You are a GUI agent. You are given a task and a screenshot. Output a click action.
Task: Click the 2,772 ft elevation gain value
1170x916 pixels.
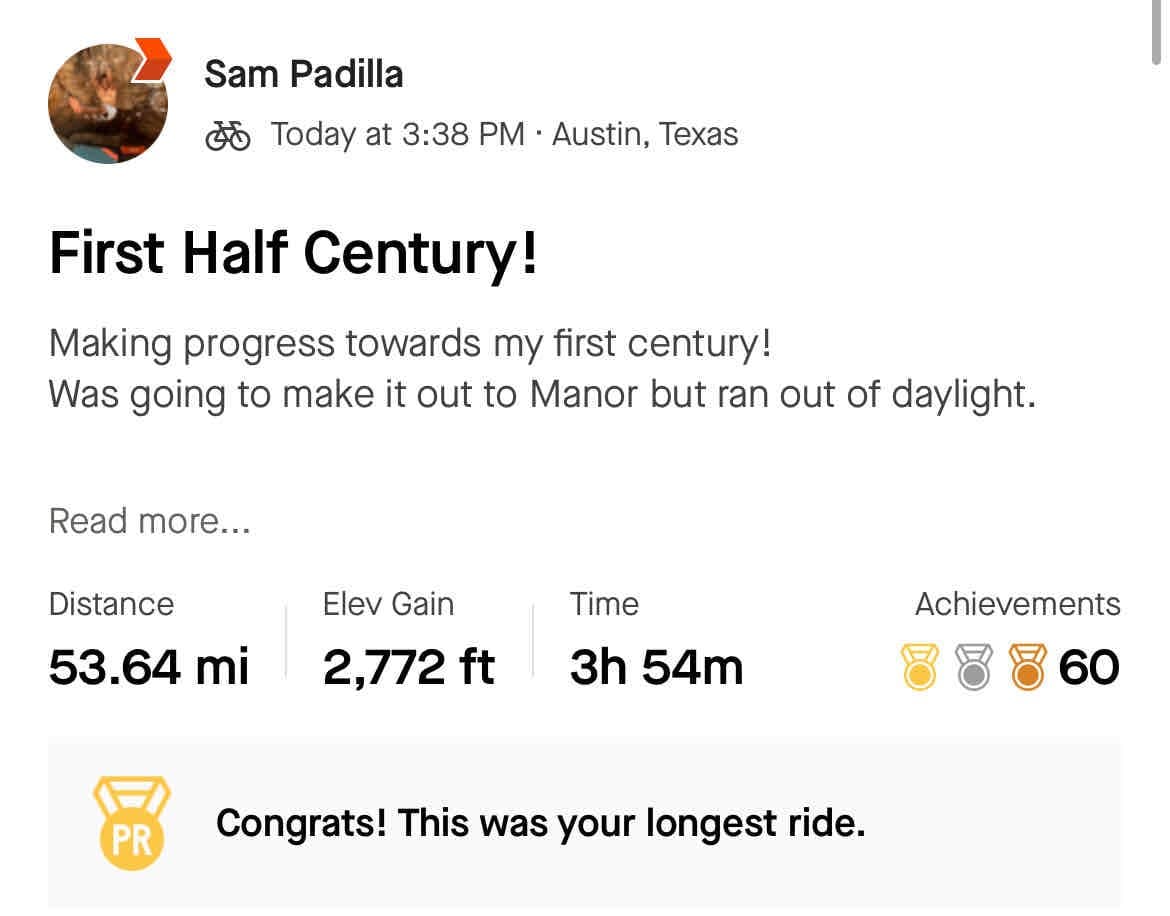point(408,668)
